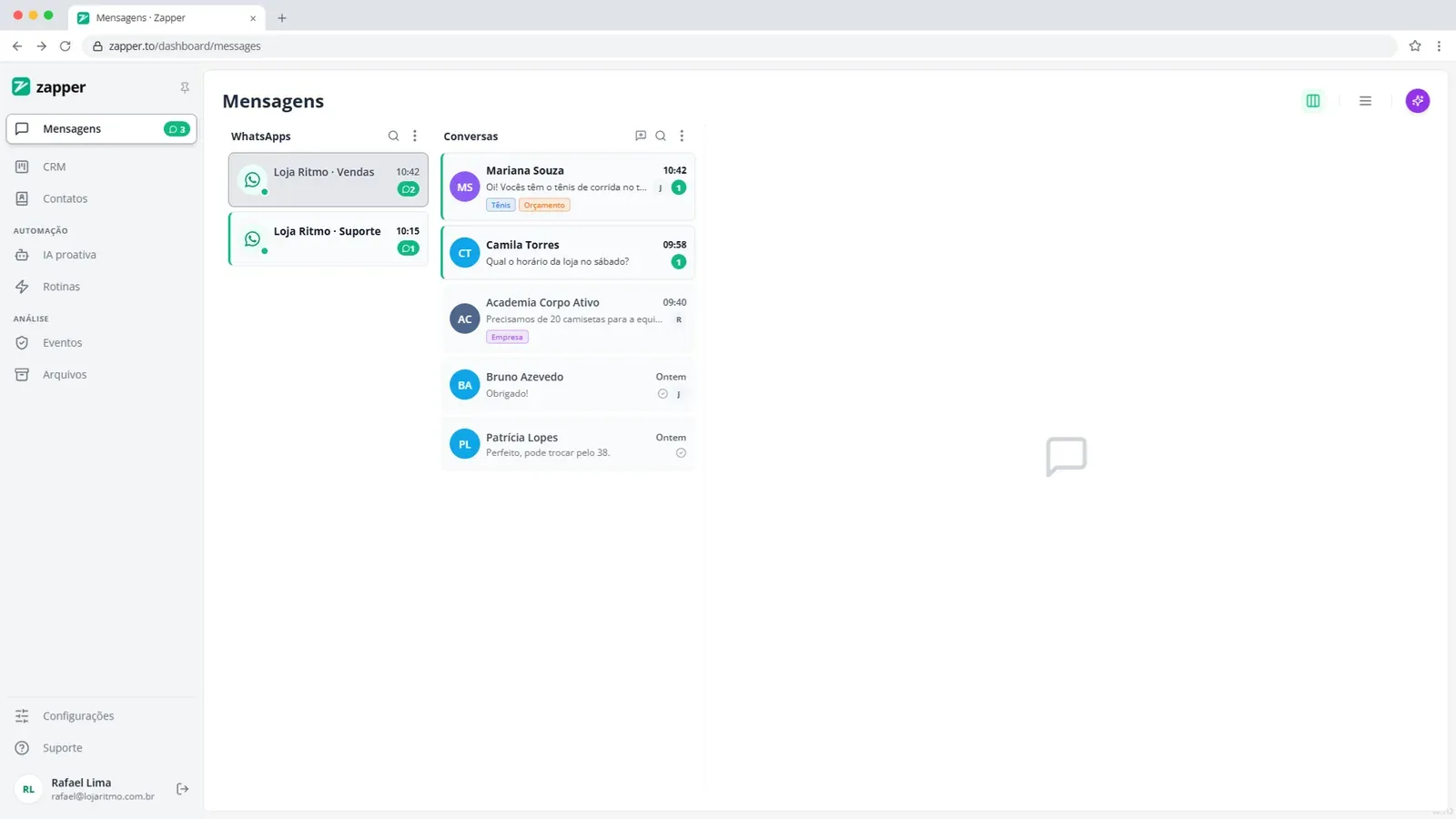This screenshot has height=819, width=1456.
Task: Click the zapper logo
Action: coord(49,87)
